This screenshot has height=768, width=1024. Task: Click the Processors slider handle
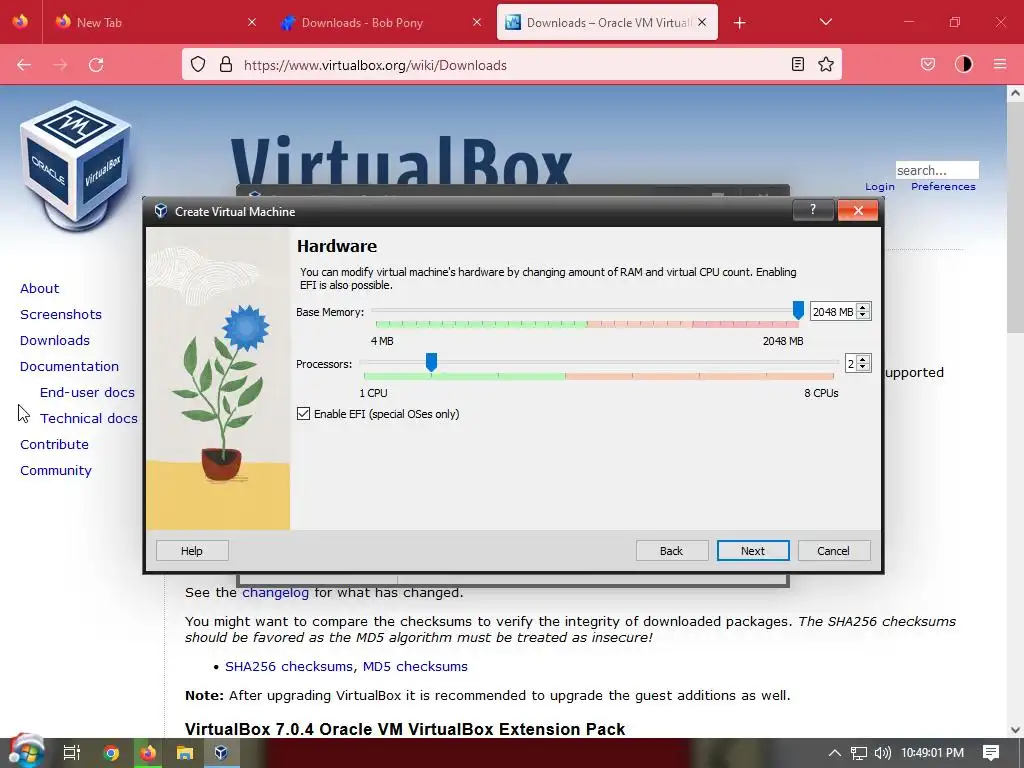tap(431, 362)
